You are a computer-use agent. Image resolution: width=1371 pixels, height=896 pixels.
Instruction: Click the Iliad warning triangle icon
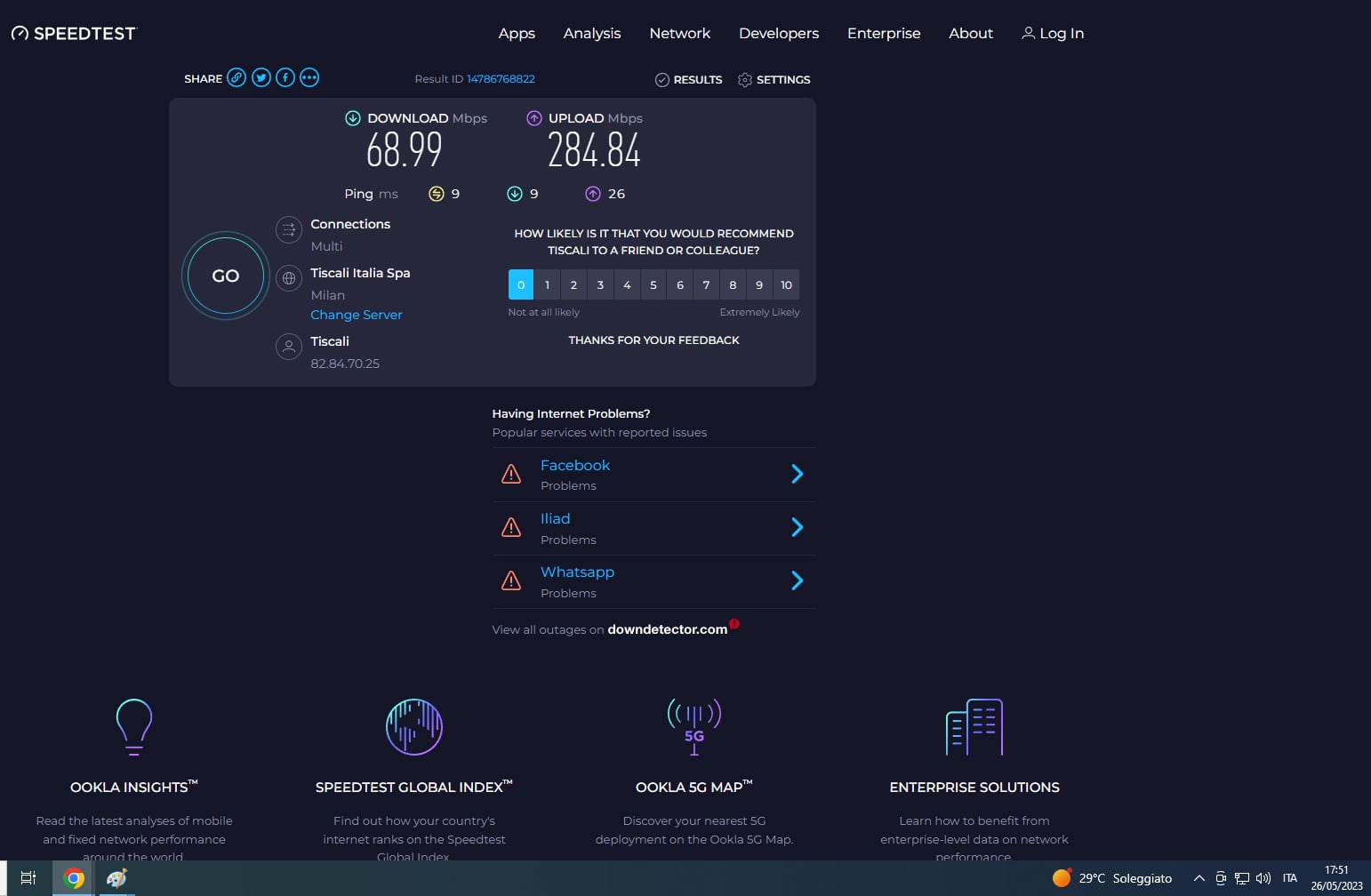(511, 528)
